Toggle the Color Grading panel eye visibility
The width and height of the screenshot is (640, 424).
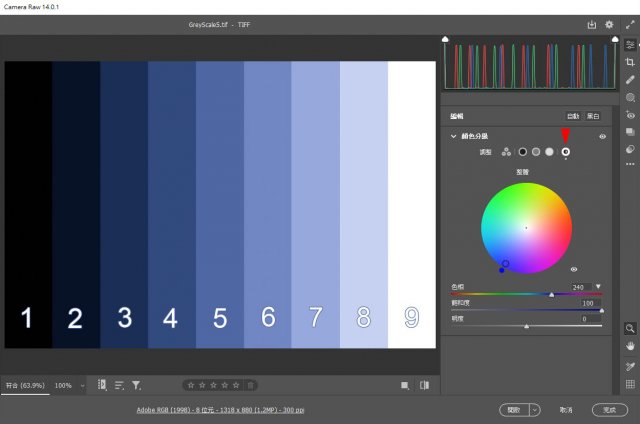pyautogui.click(x=602, y=136)
